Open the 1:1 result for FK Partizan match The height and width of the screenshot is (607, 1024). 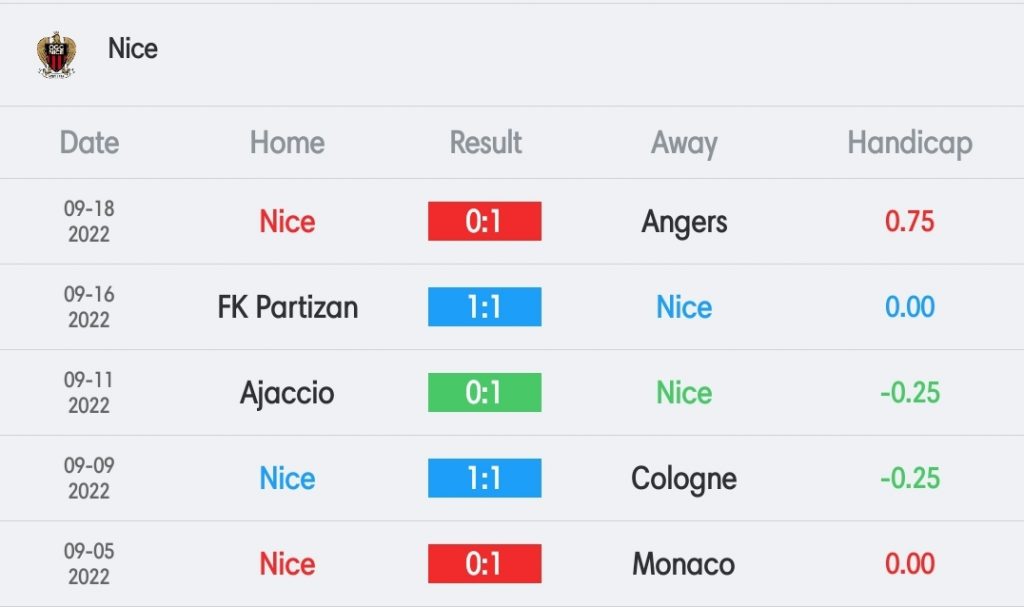pyautogui.click(x=485, y=306)
